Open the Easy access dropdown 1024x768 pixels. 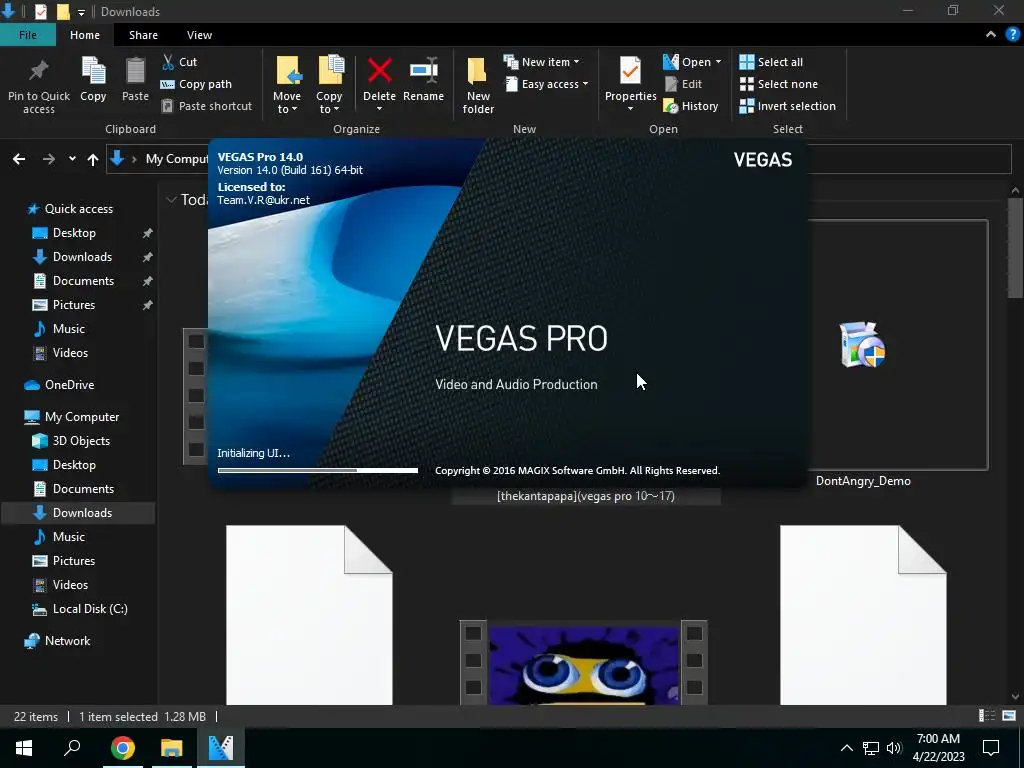[546, 84]
